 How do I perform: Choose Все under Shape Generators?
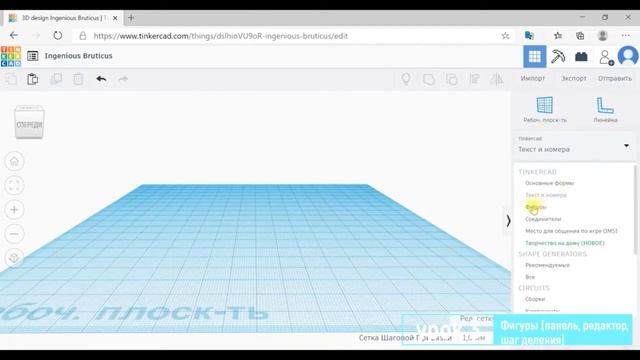tap(530, 277)
